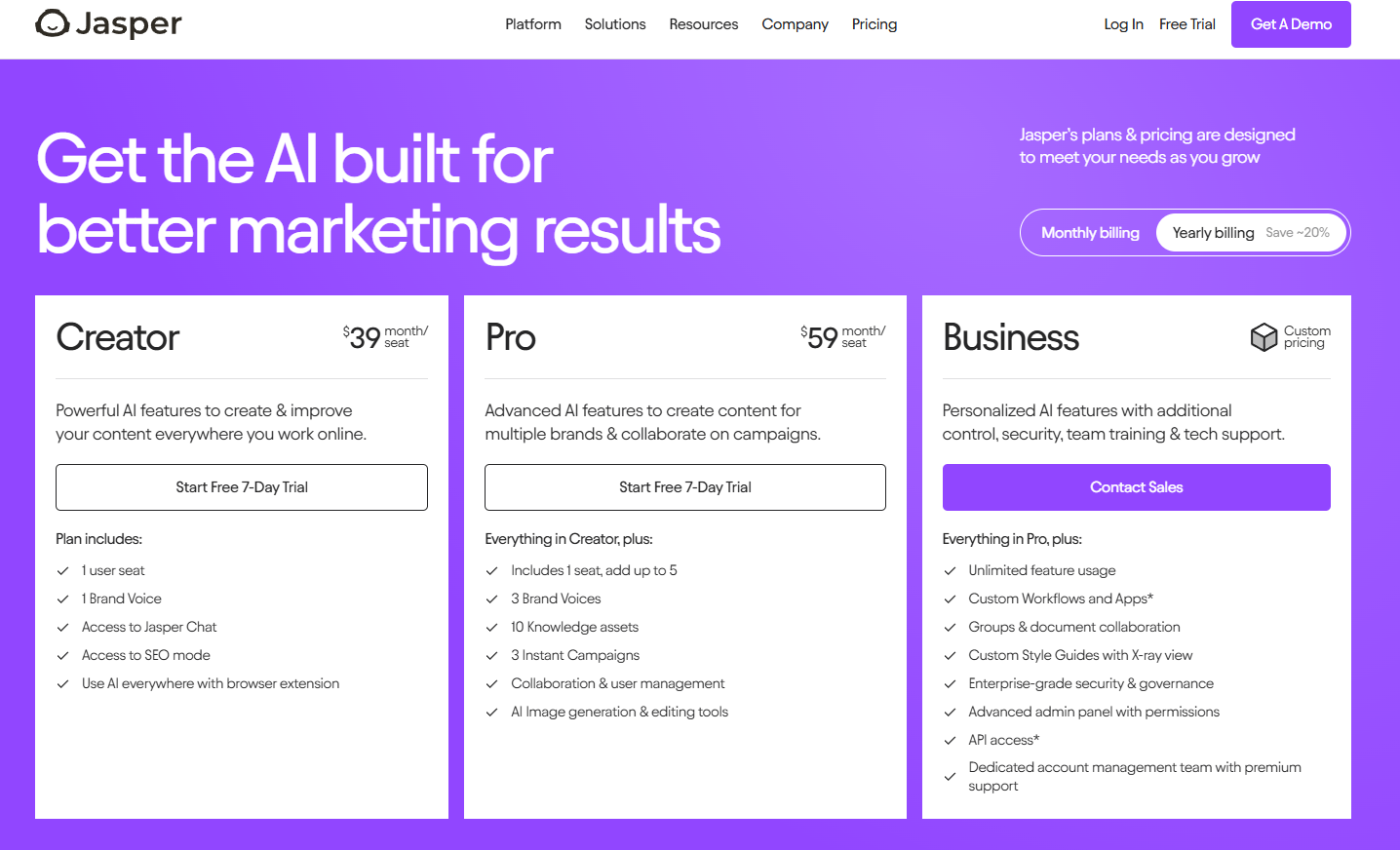Click the Log In link
This screenshot has width=1400, height=850.
[x=1123, y=24]
